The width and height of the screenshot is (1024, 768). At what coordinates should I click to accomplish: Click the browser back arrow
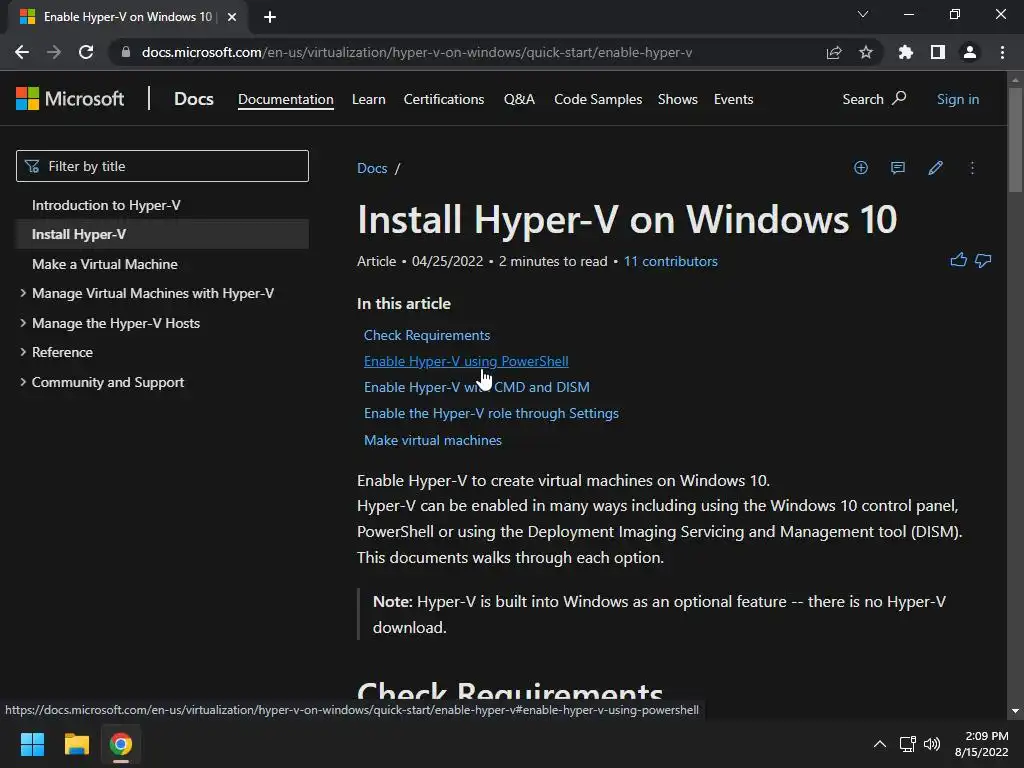click(x=22, y=52)
